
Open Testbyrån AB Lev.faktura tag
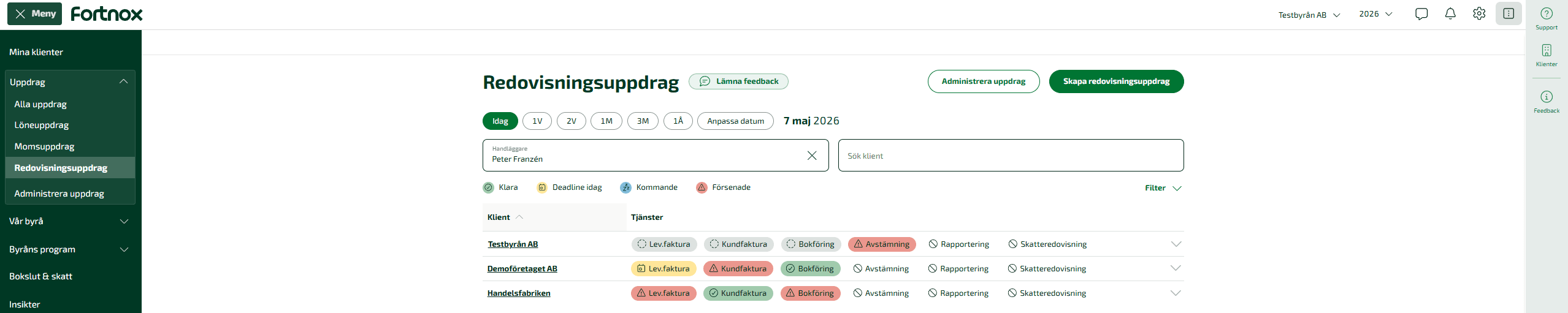[x=664, y=244]
